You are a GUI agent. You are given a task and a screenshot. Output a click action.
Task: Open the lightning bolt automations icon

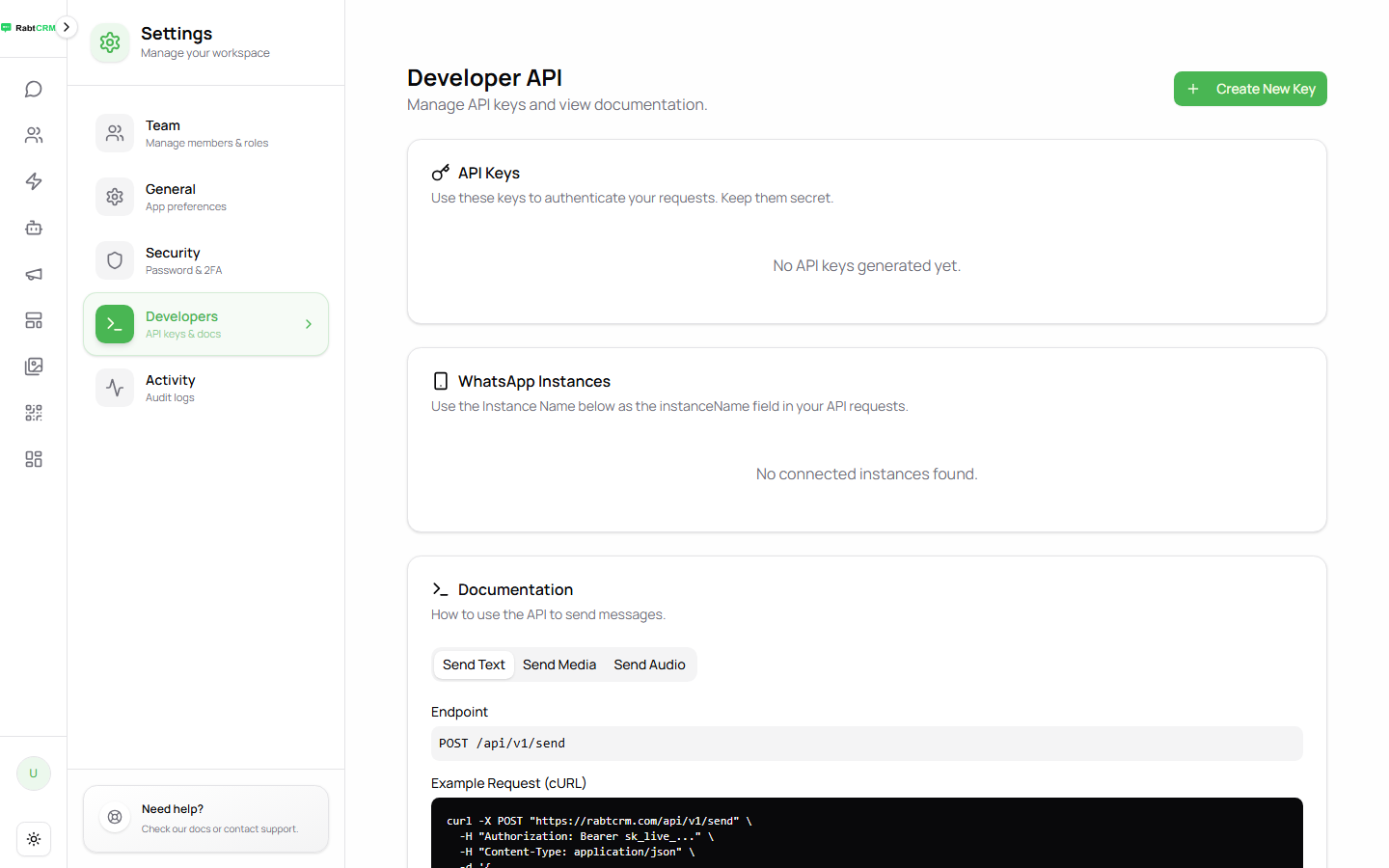[34, 181]
